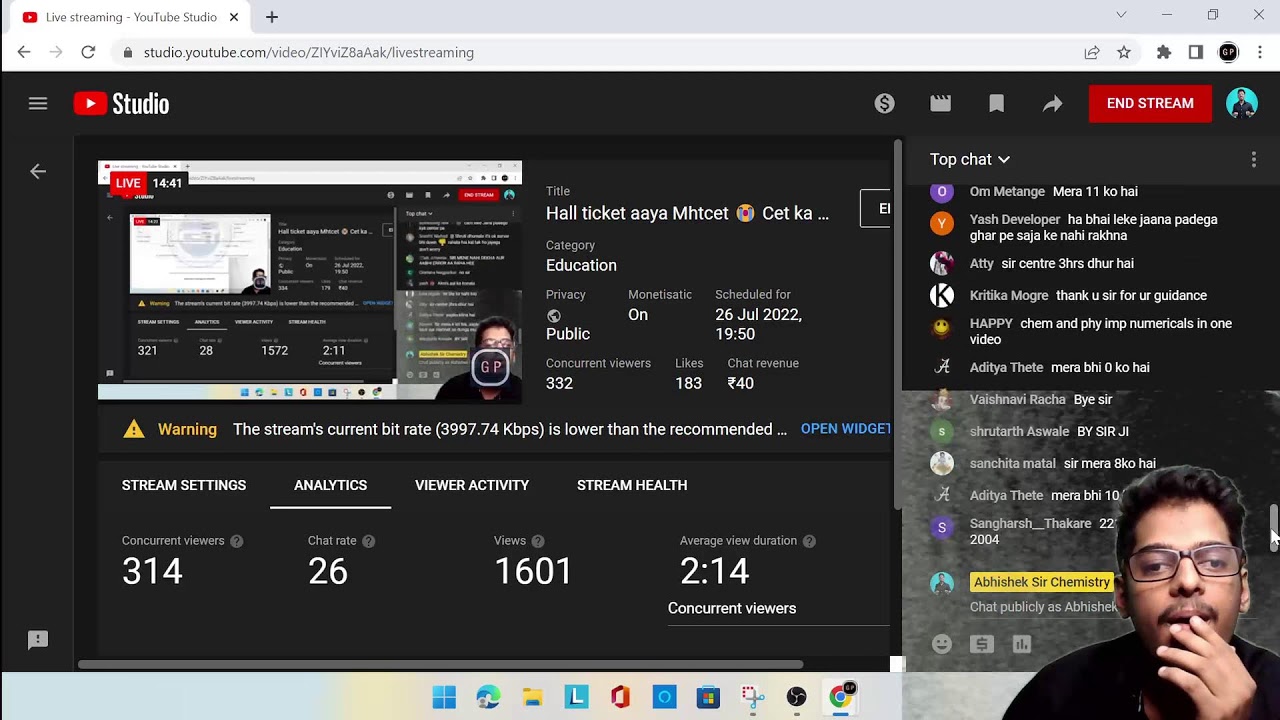The width and height of the screenshot is (1280, 720).
Task: Close the Live streaming browser tab
Action: pyautogui.click(x=234, y=17)
